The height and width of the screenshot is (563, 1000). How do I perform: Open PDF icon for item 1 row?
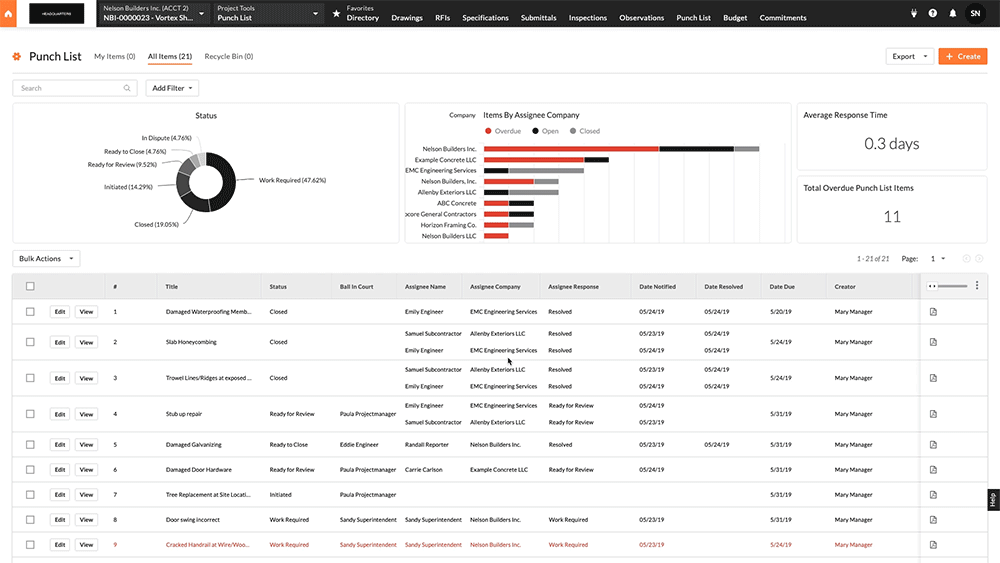click(x=933, y=312)
